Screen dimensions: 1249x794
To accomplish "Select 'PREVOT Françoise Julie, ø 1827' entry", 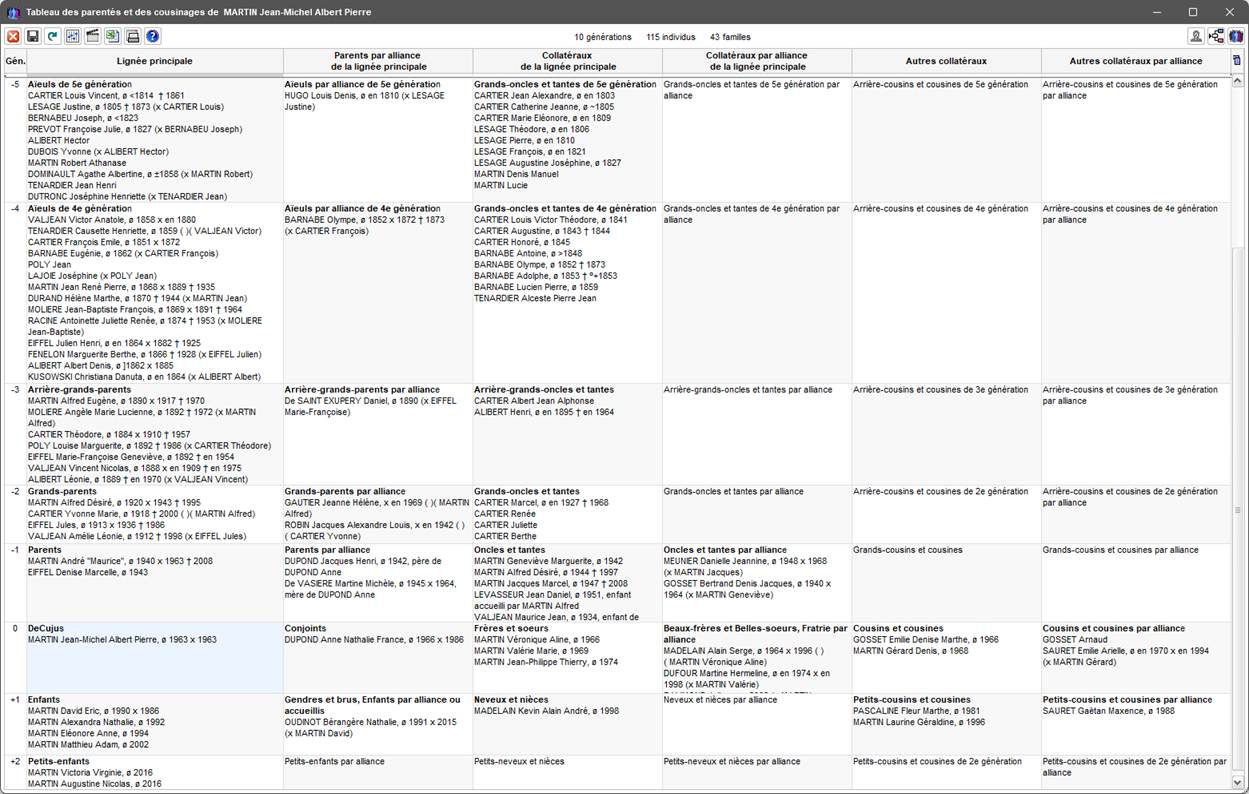I will tap(135, 129).
